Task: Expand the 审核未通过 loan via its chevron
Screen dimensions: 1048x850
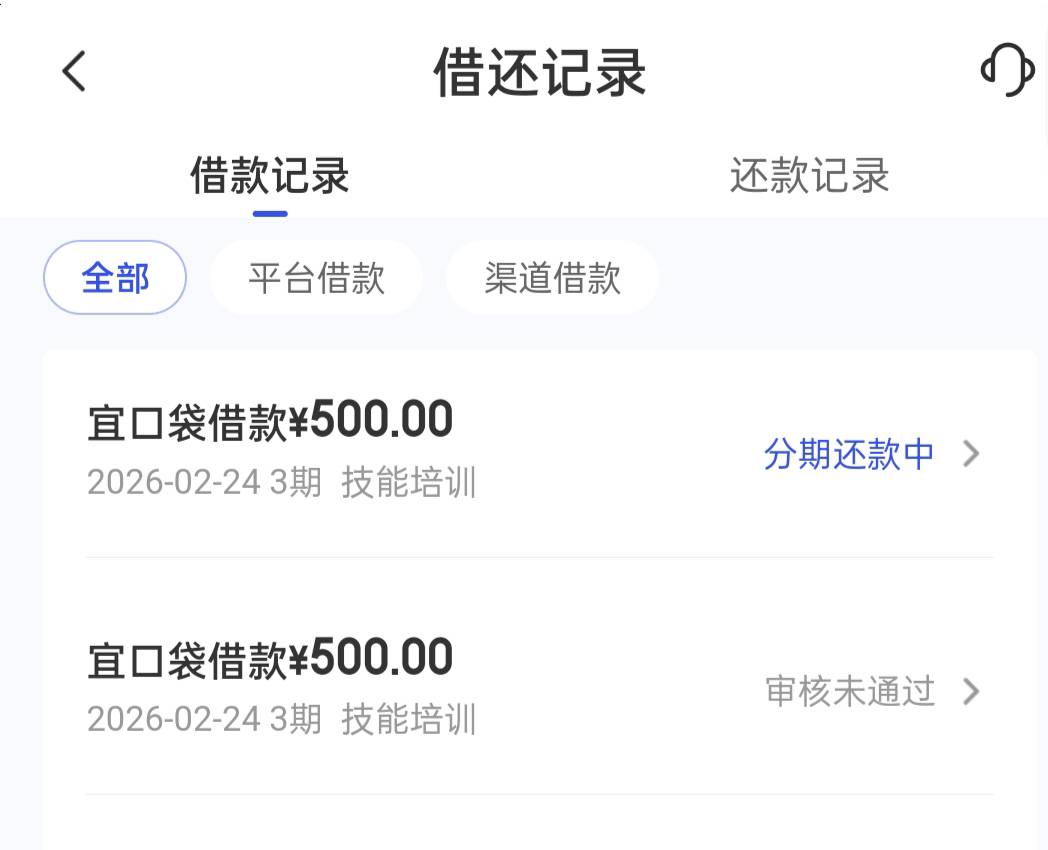Action: click(971, 692)
